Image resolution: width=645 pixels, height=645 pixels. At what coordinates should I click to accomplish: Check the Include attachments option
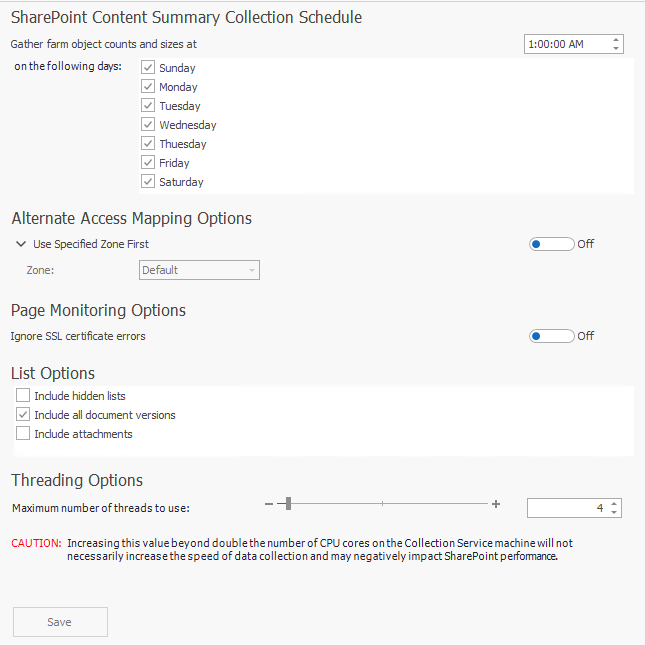[24, 434]
